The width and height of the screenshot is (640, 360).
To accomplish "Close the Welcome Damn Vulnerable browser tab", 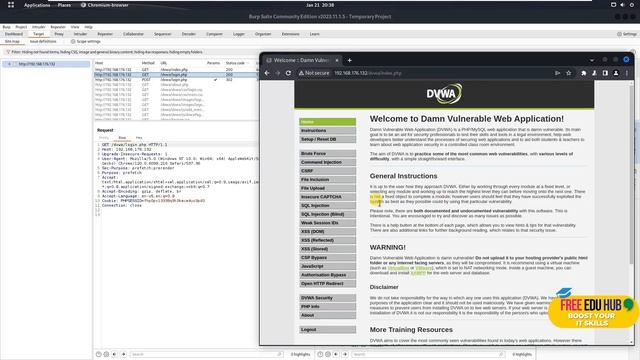I will click(x=337, y=60).
